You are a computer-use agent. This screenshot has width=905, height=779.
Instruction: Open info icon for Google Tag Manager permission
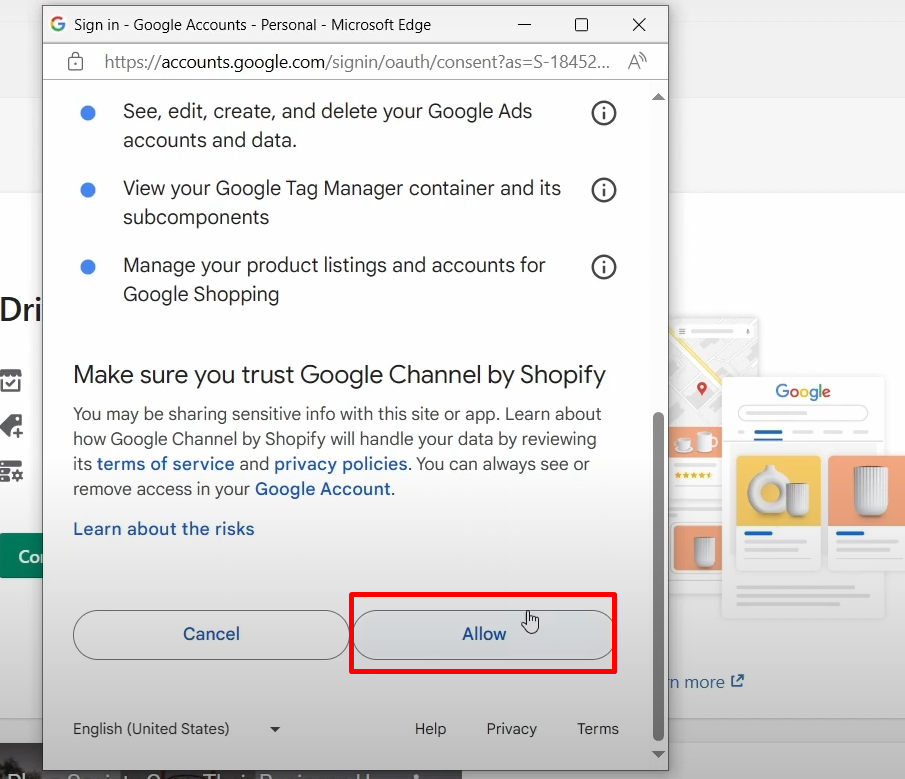(603, 190)
